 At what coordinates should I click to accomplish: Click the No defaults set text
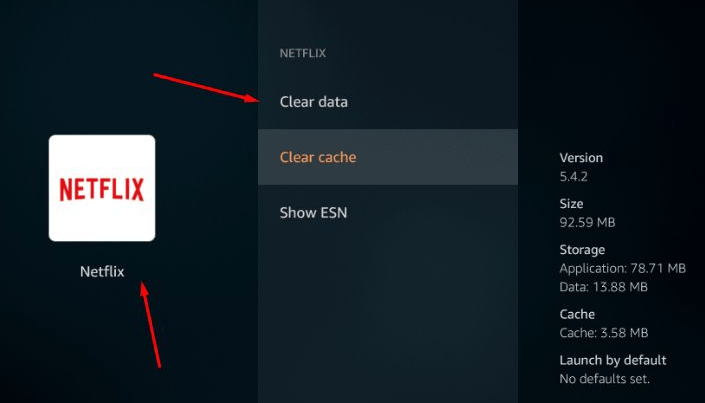[x=604, y=379]
